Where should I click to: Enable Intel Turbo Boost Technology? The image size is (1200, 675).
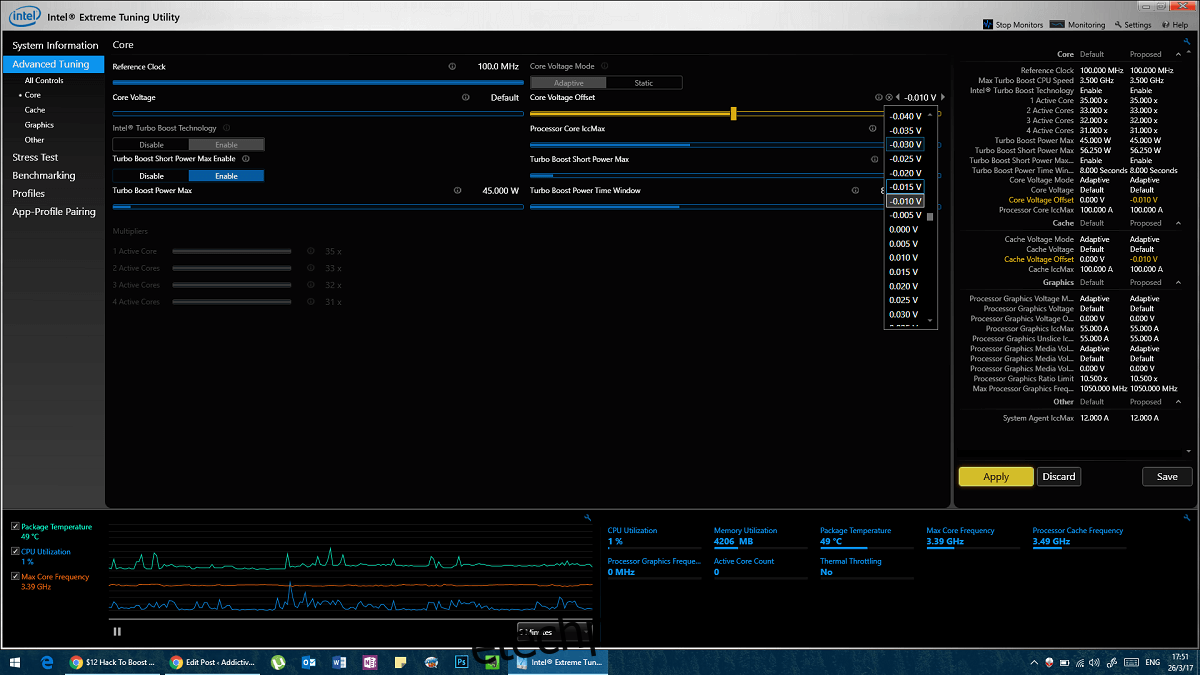tap(227, 145)
